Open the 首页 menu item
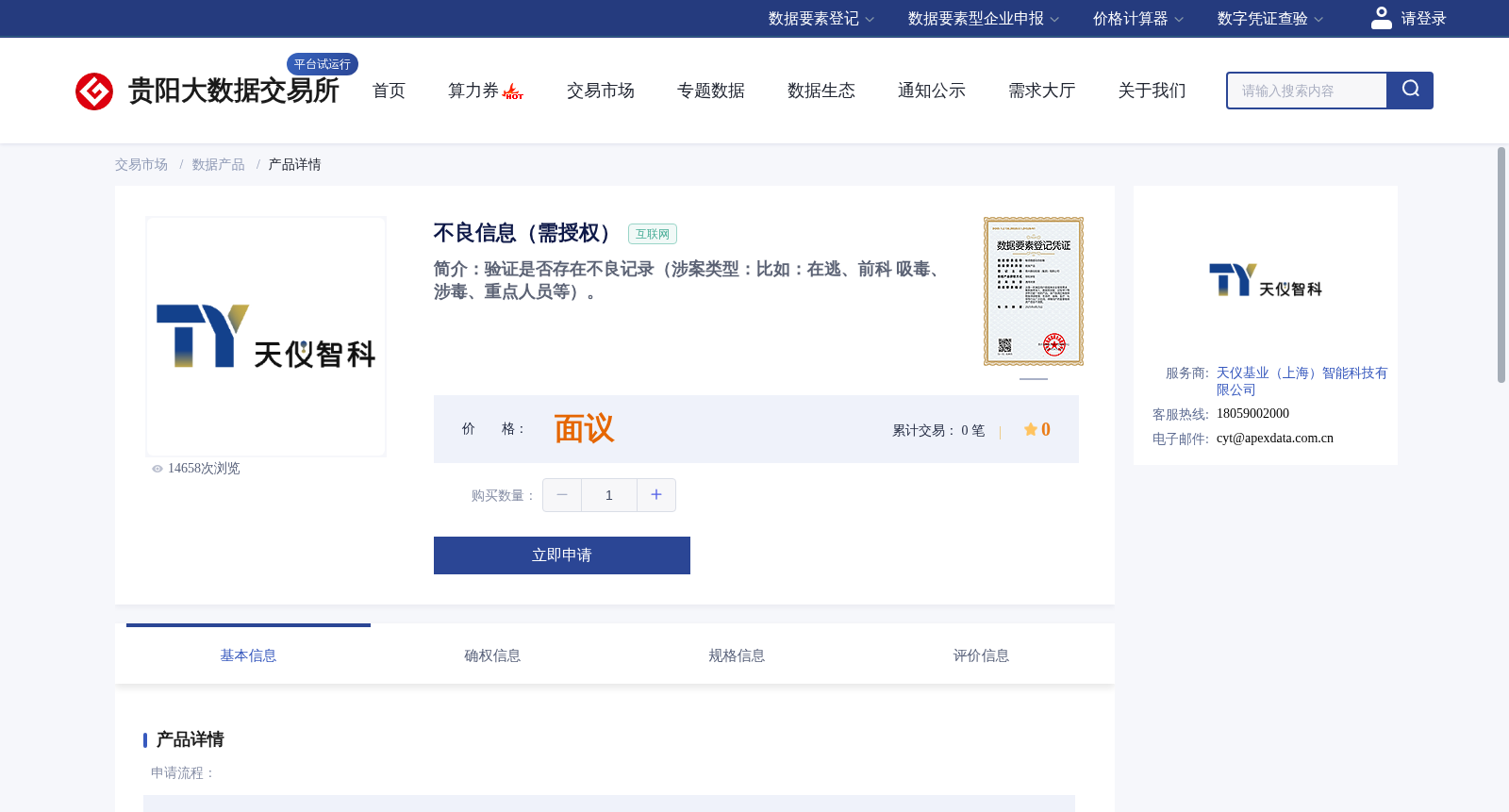 pos(389,91)
